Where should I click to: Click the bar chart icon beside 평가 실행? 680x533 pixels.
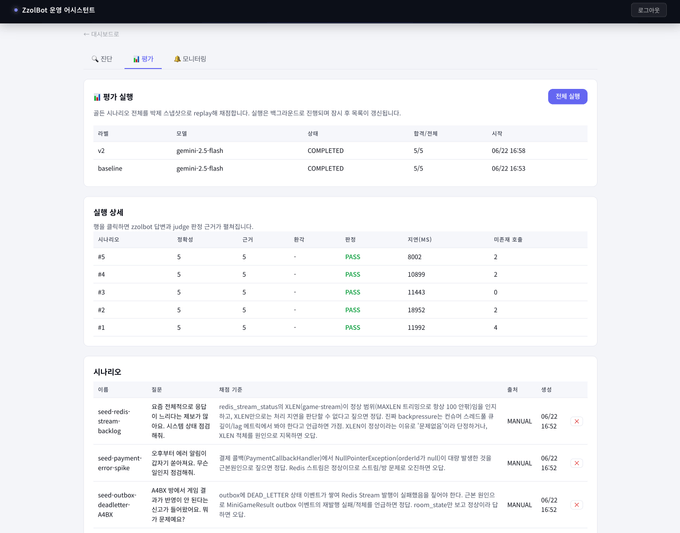tap(97, 97)
